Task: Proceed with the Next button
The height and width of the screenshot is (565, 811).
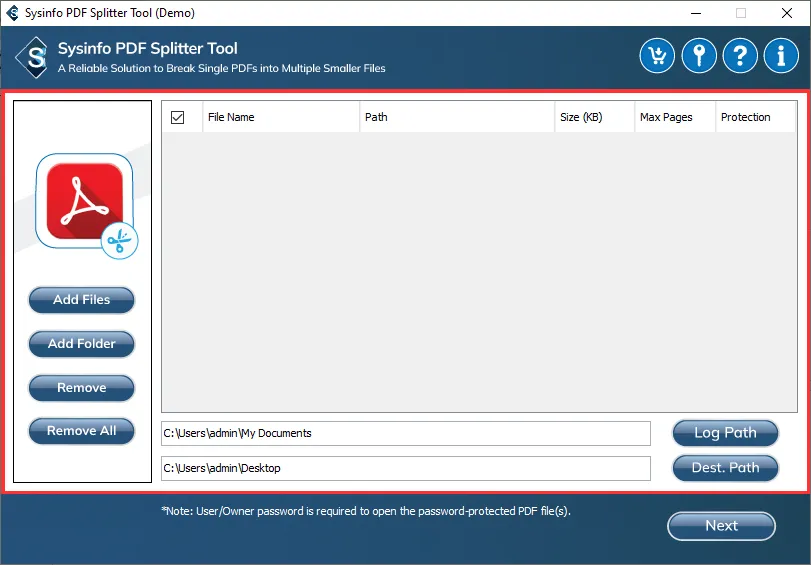Action: tap(721, 526)
